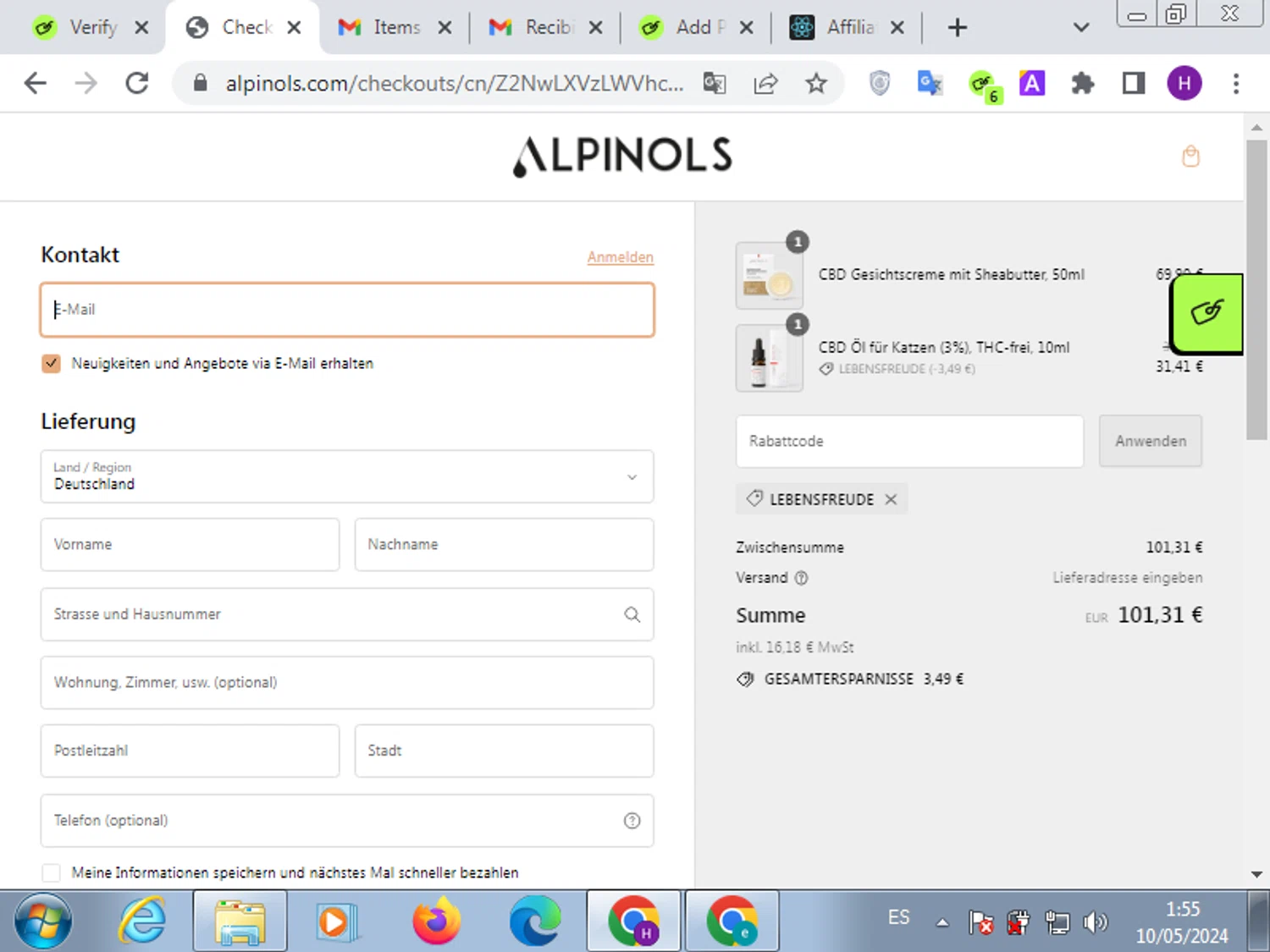
Task: Click the floating green coupon widget
Action: (1206, 313)
